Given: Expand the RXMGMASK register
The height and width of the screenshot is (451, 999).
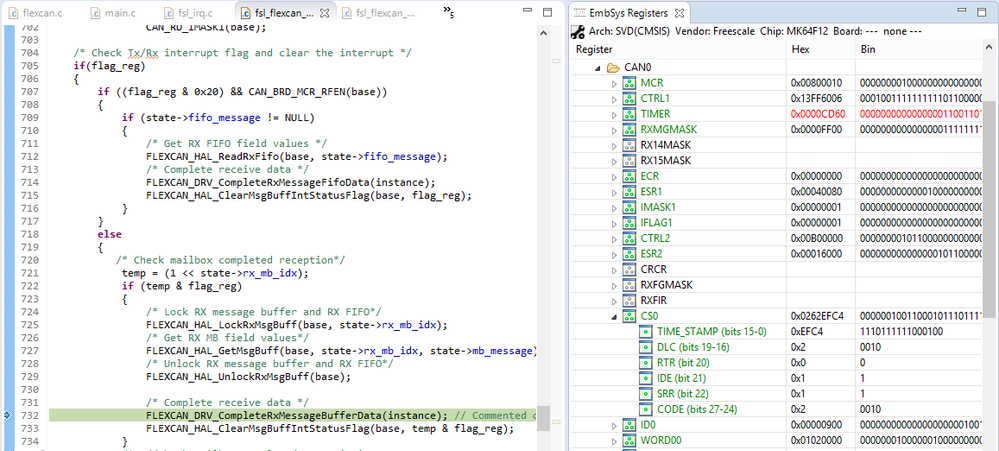Looking at the screenshot, I should tap(614, 130).
